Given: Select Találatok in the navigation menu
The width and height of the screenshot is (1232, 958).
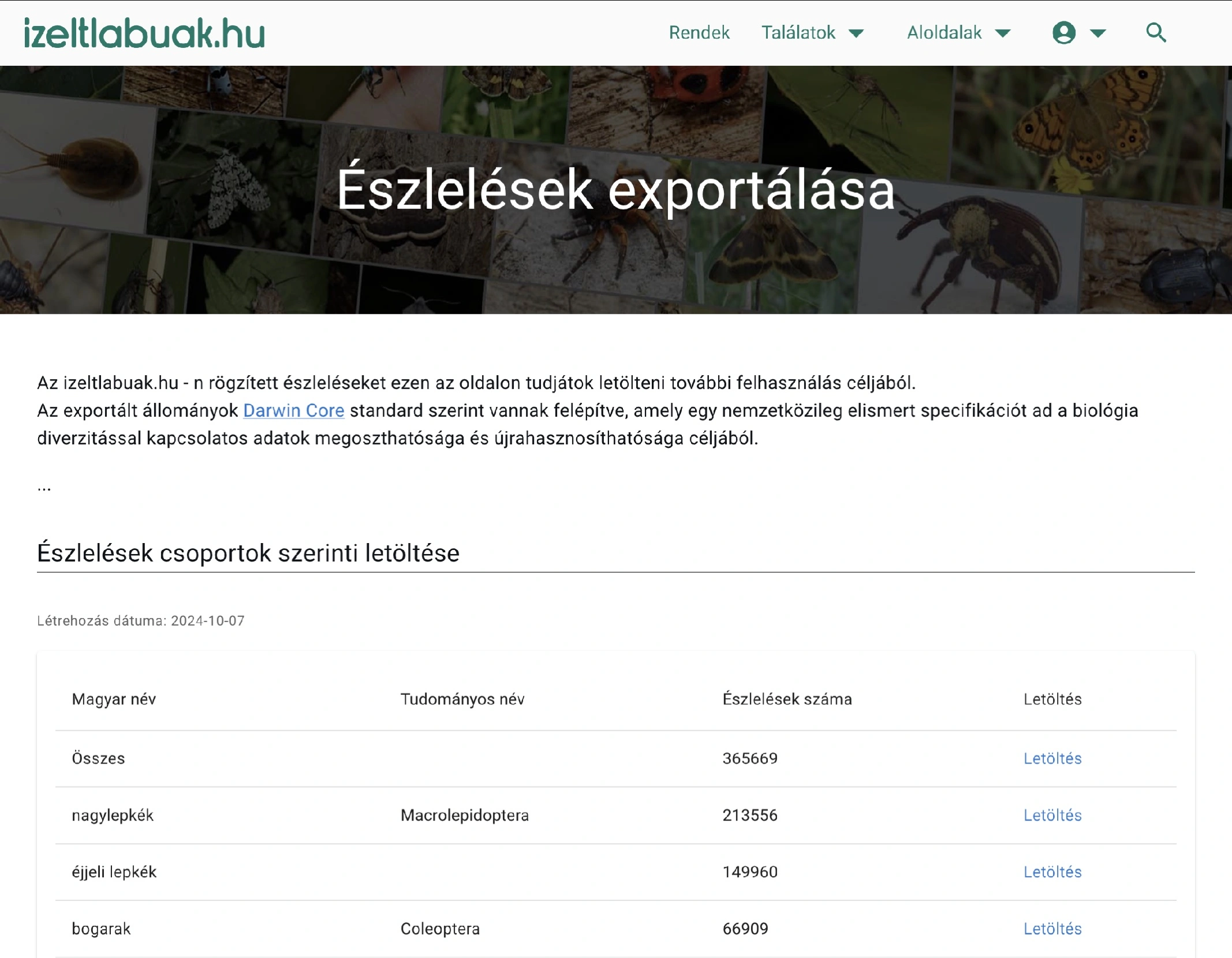Looking at the screenshot, I should [798, 33].
